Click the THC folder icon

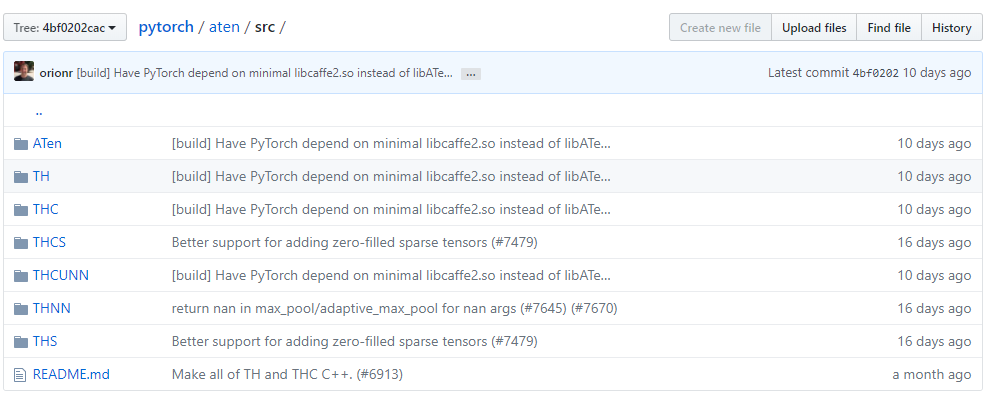(21, 210)
